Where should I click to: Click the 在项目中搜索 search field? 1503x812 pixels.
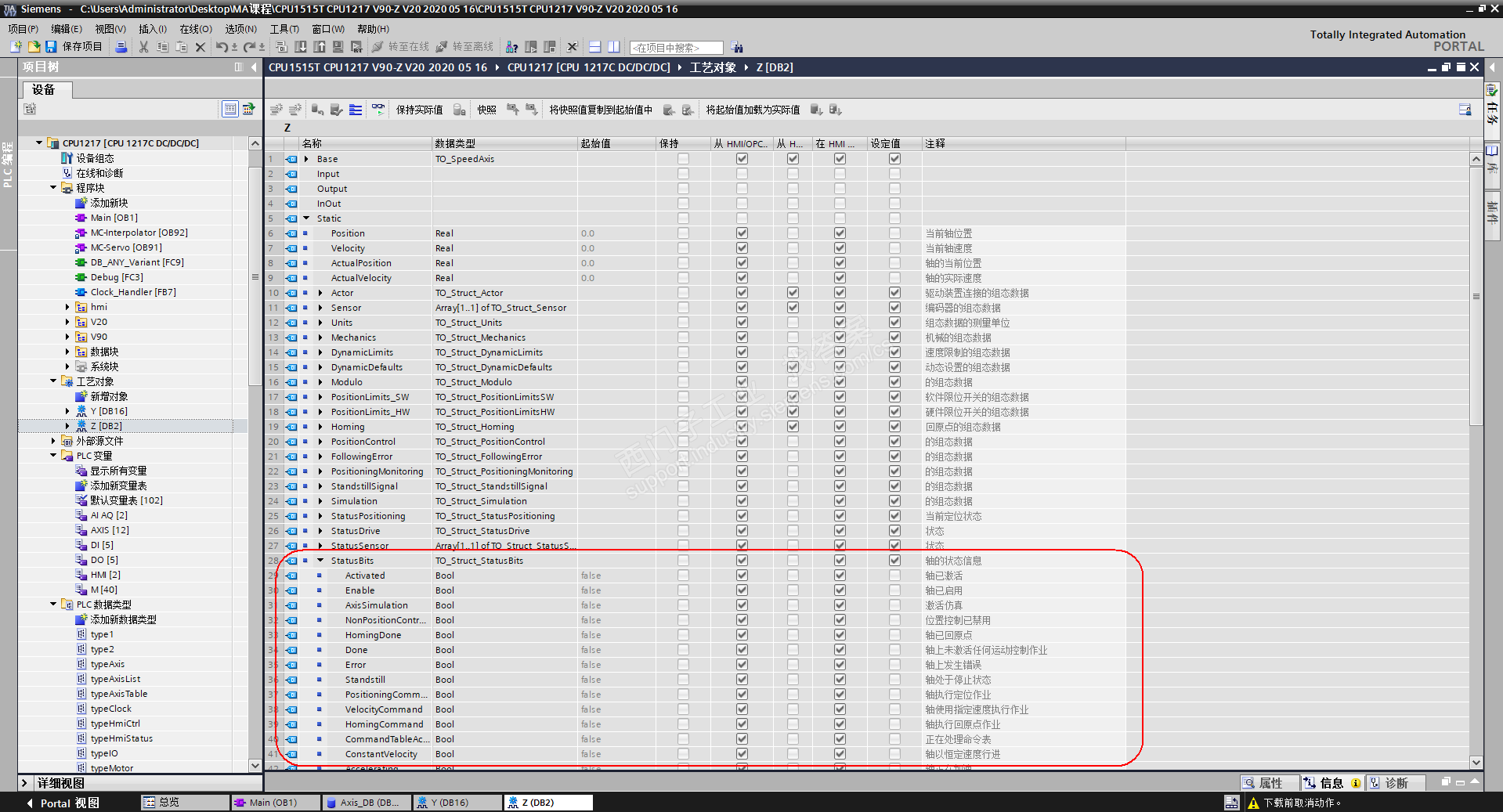click(x=677, y=48)
